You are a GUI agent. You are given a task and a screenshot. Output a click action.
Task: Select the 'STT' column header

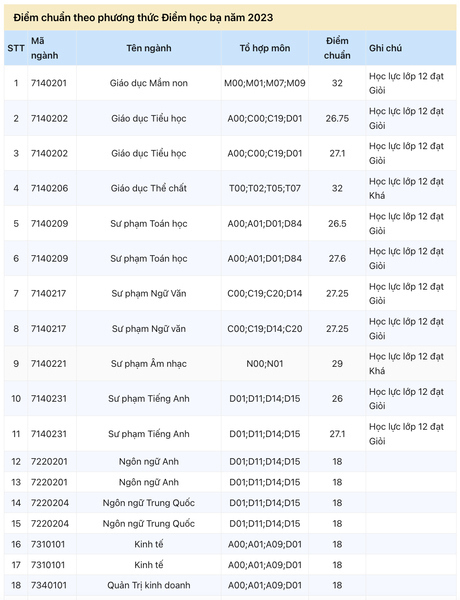(x=16, y=48)
